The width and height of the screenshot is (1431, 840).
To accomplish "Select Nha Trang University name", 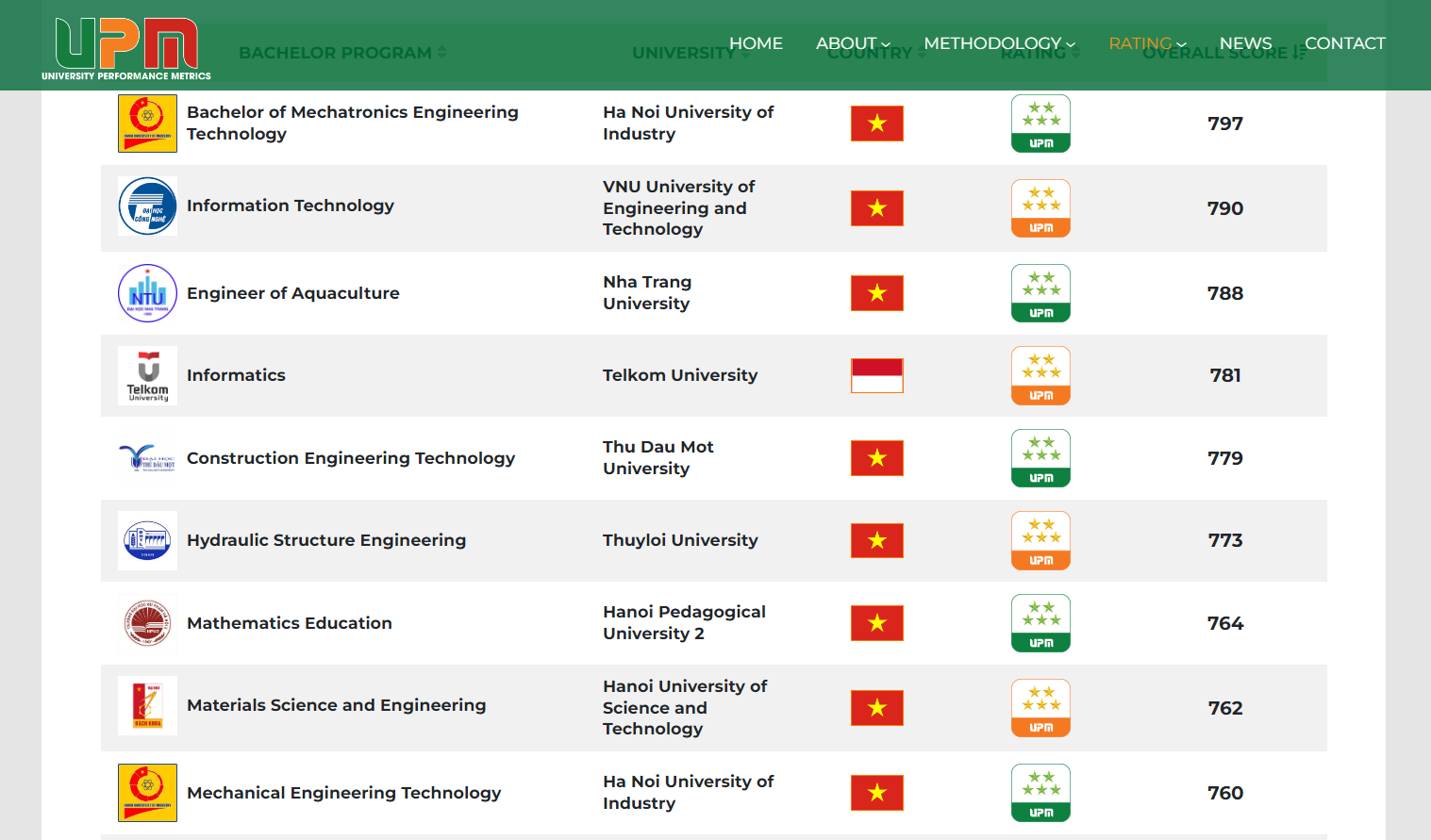I will point(647,292).
